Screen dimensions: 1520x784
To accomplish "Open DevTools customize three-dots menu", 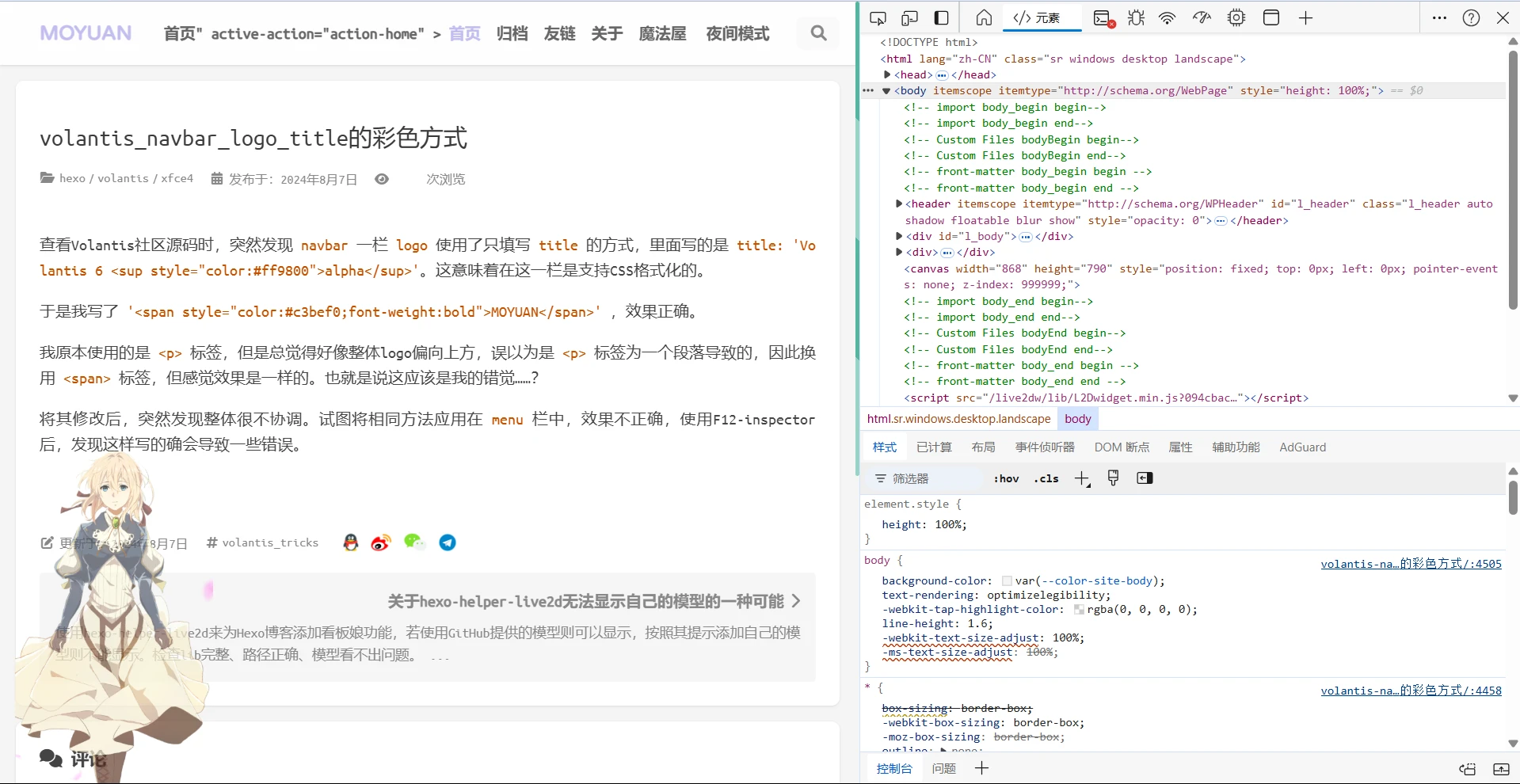I will pyautogui.click(x=1440, y=18).
